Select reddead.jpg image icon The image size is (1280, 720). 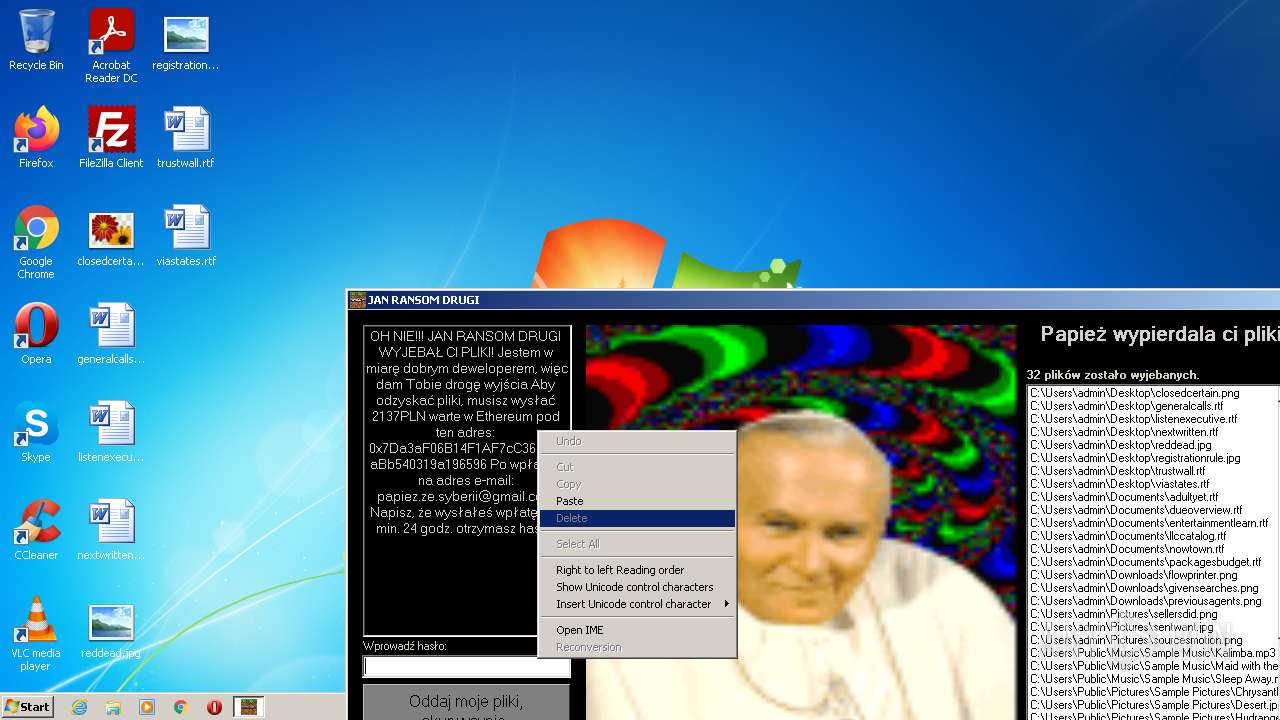(111, 629)
